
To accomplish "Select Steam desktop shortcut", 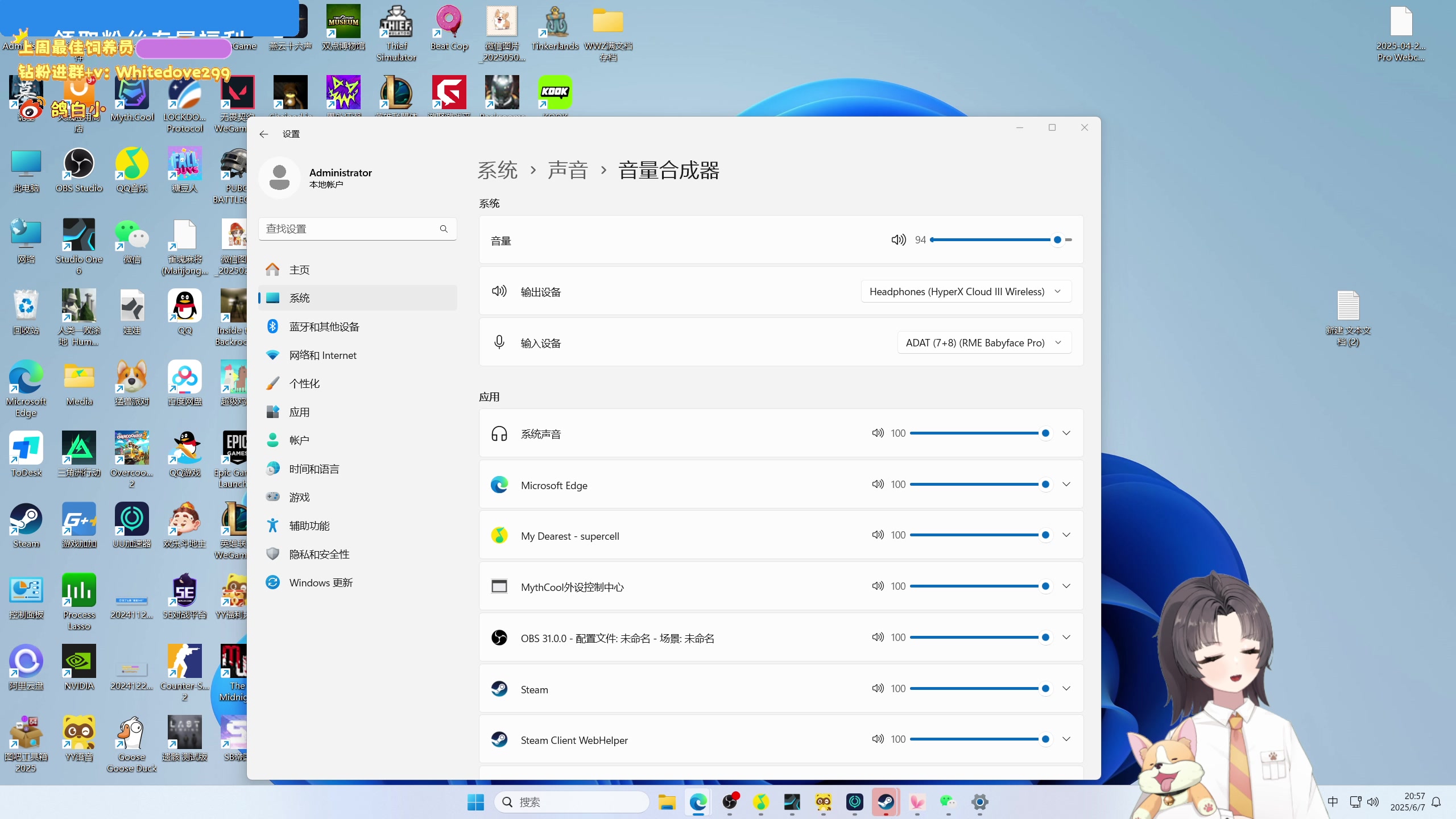I will [26, 526].
